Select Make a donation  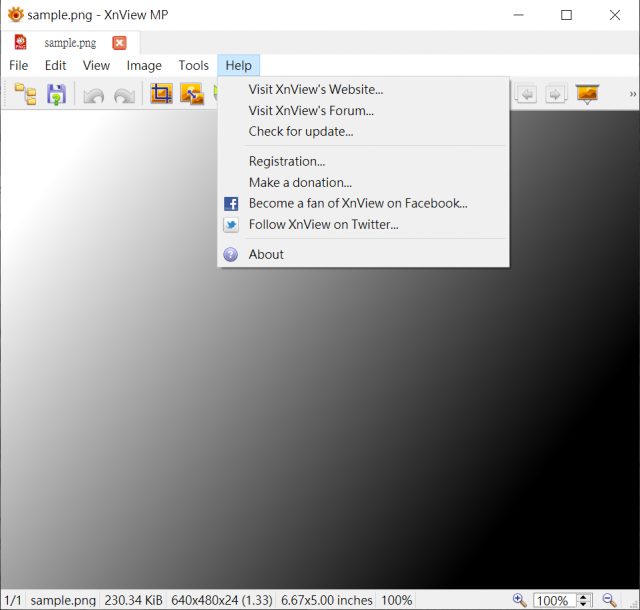click(363, 183)
